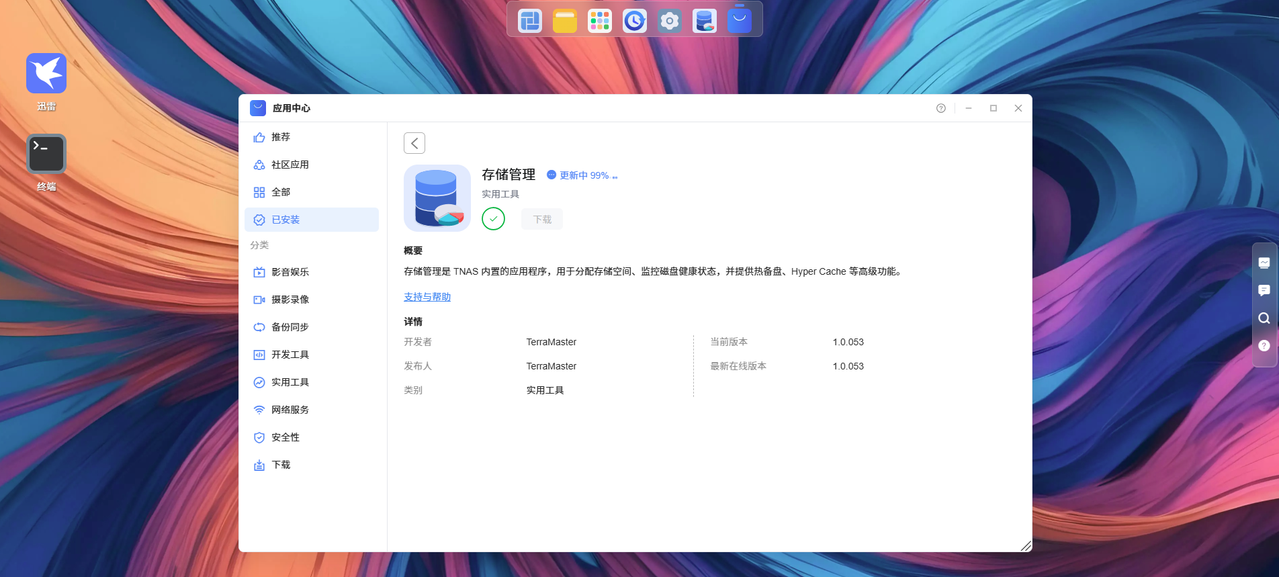Click the 分类 sidebar section label
1279x577 pixels.
pos(259,245)
